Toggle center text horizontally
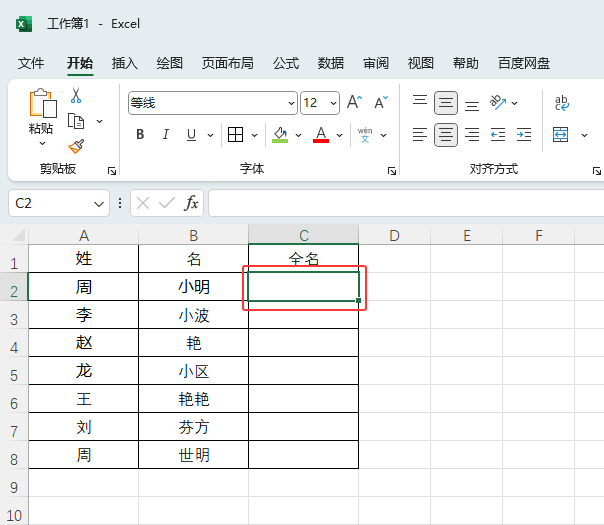The width and height of the screenshot is (604, 525). pyautogui.click(x=446, y=135)
